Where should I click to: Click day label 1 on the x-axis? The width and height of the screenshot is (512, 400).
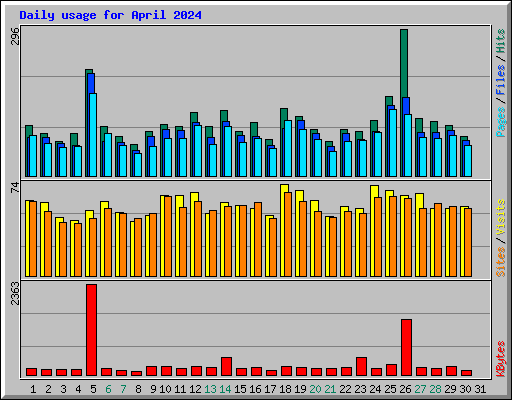pyautogui.click(x=33, y=389)
